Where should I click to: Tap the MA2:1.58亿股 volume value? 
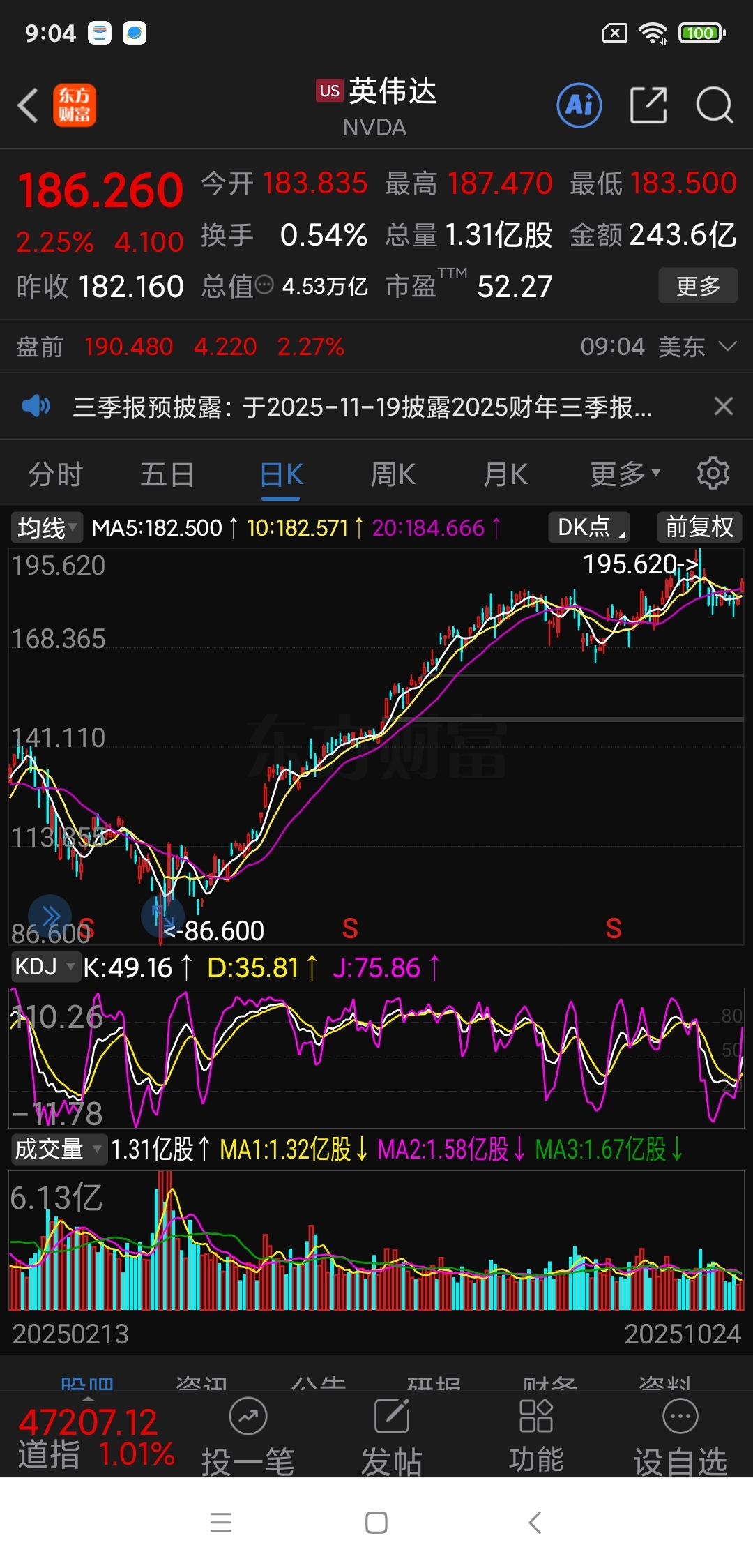452,1149
